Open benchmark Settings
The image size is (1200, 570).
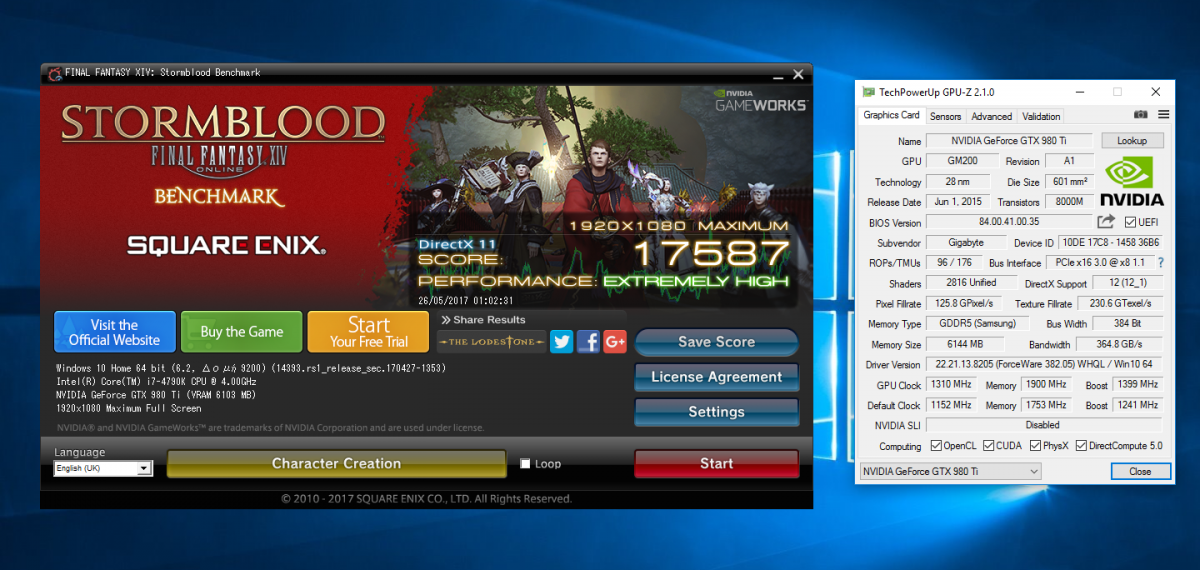coord(716,412)
